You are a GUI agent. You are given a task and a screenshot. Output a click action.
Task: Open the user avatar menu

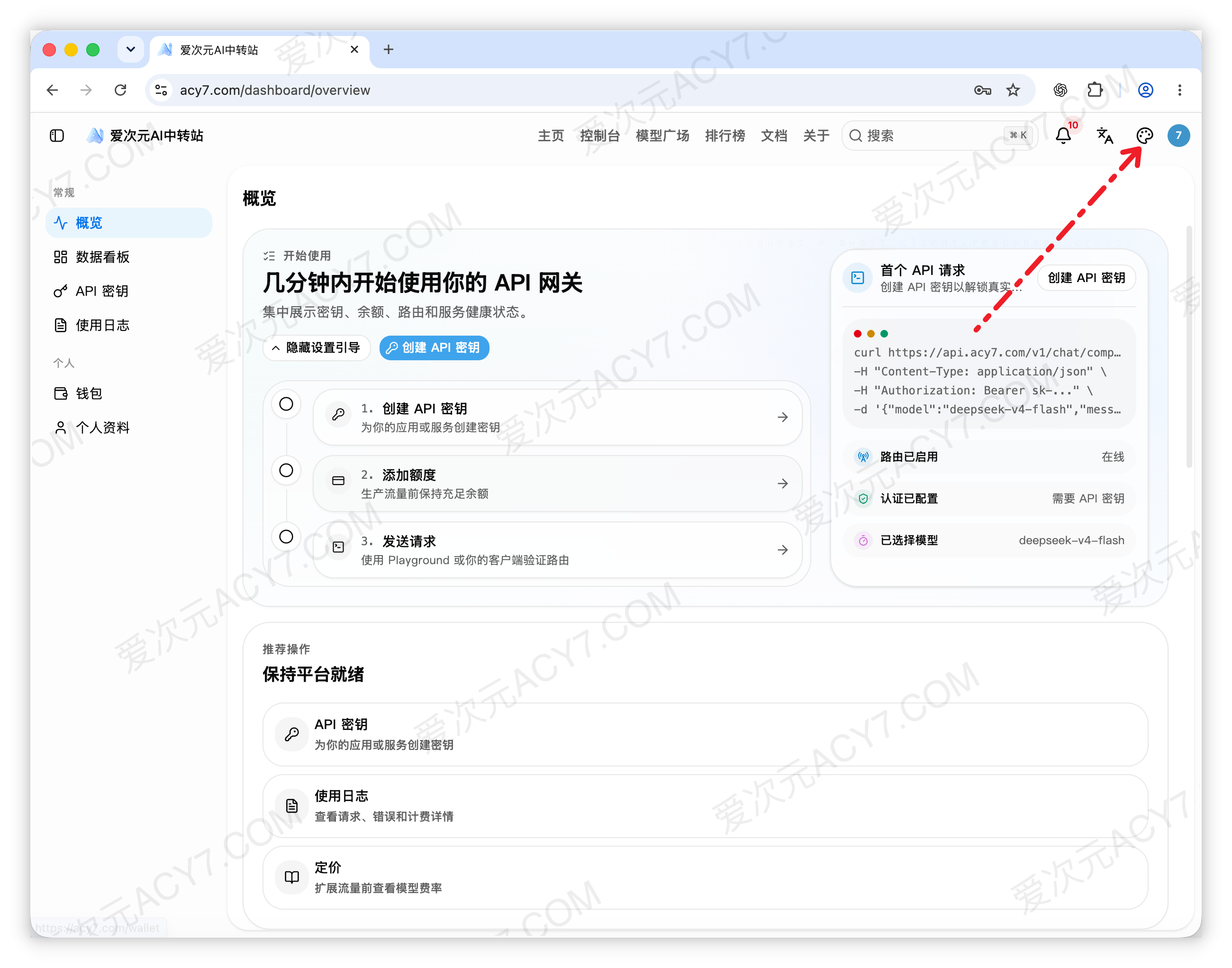(x=1179, y=136)
